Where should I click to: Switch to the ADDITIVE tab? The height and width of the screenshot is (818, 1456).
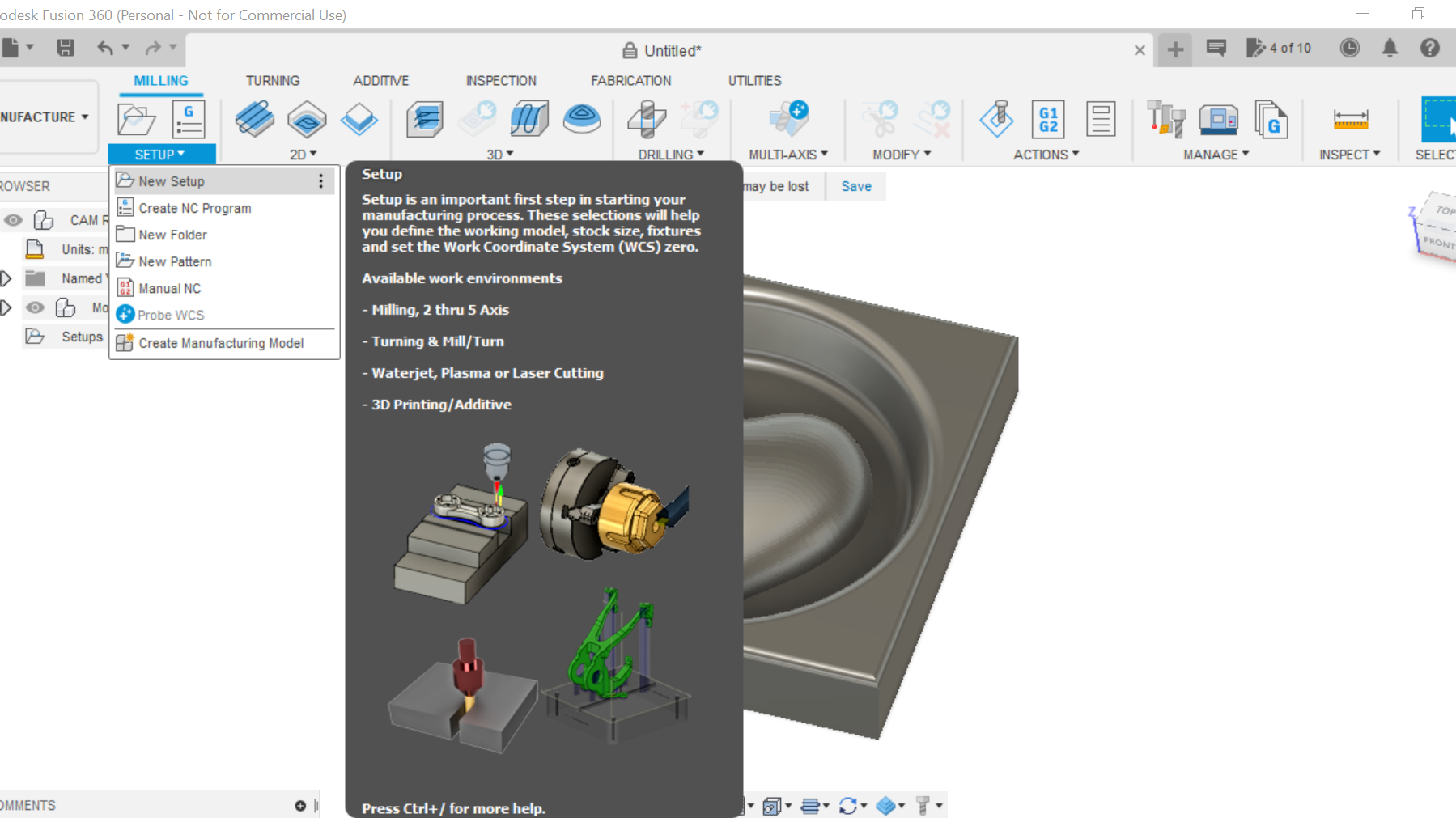tap(380, 81)
